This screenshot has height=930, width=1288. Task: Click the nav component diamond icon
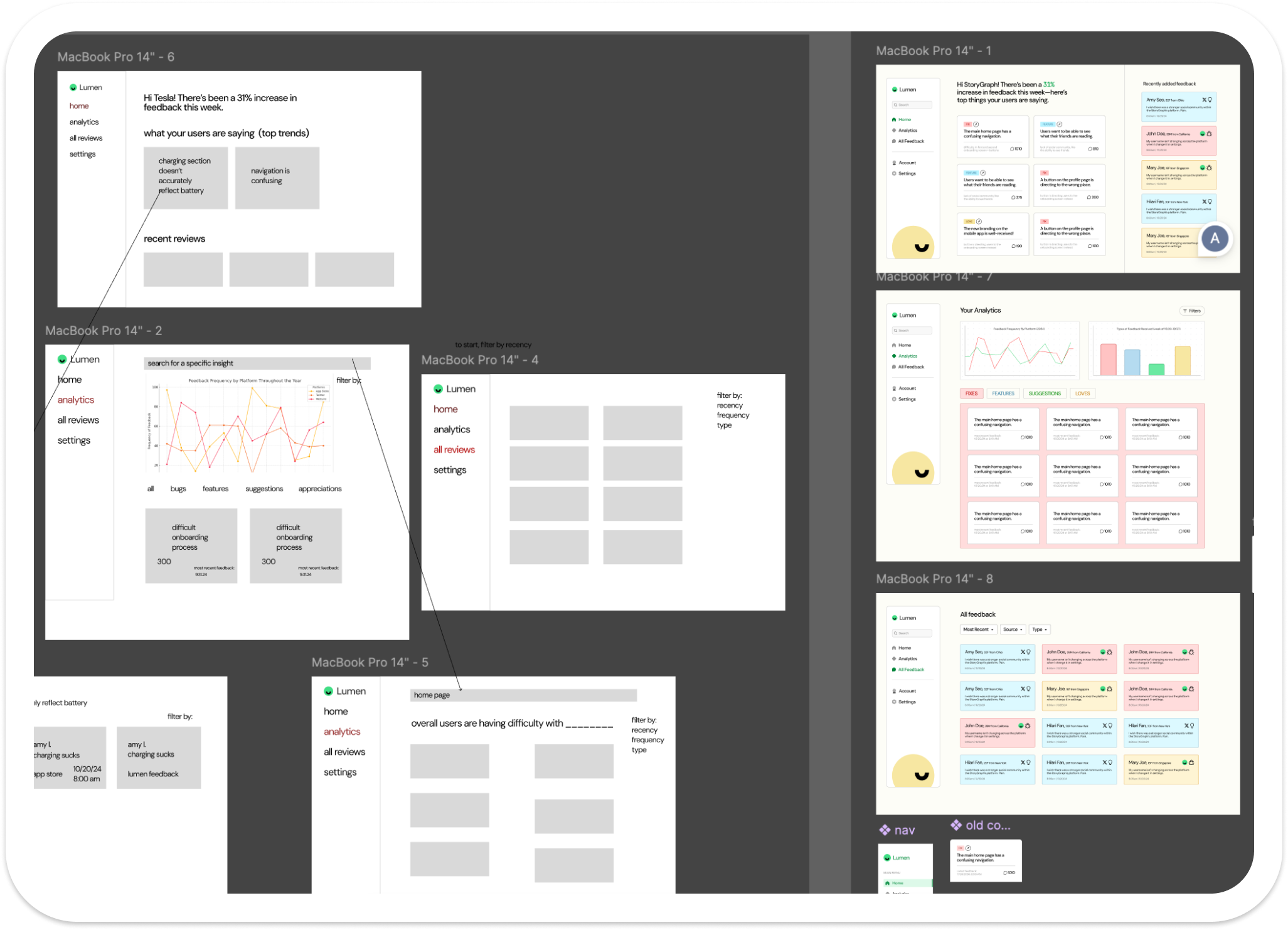point(885,830)
